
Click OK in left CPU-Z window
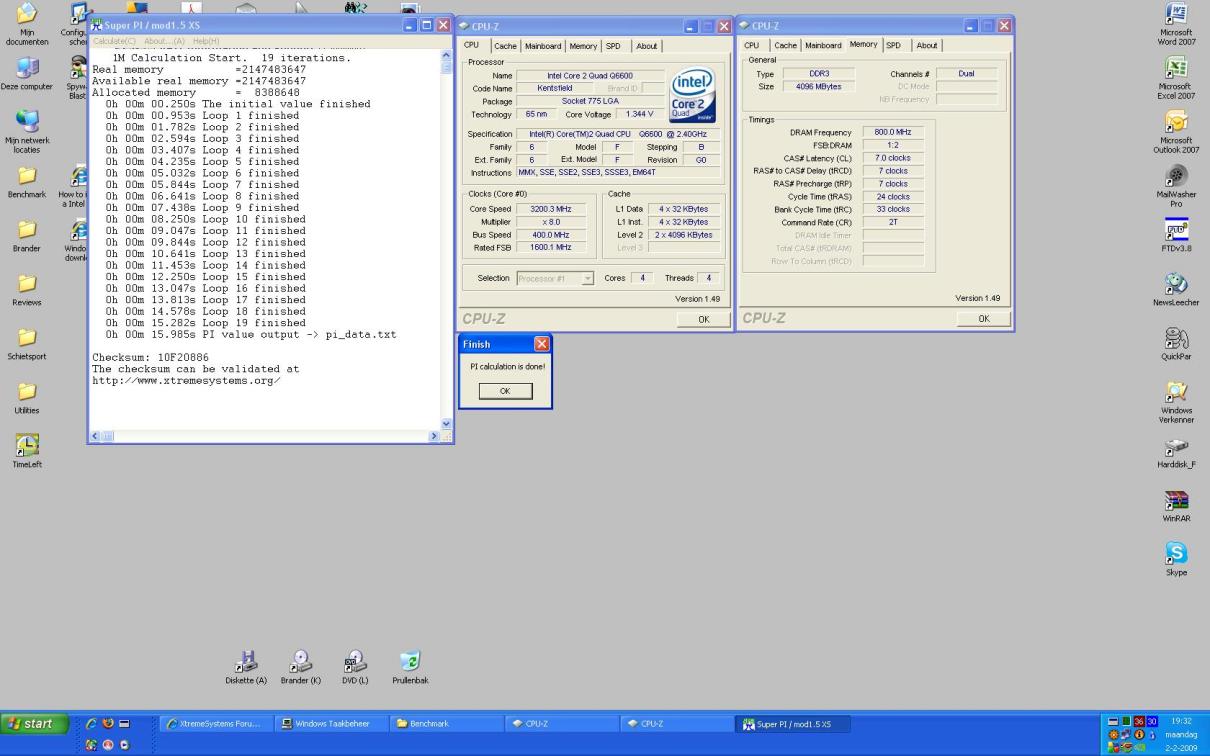[703, 319]
